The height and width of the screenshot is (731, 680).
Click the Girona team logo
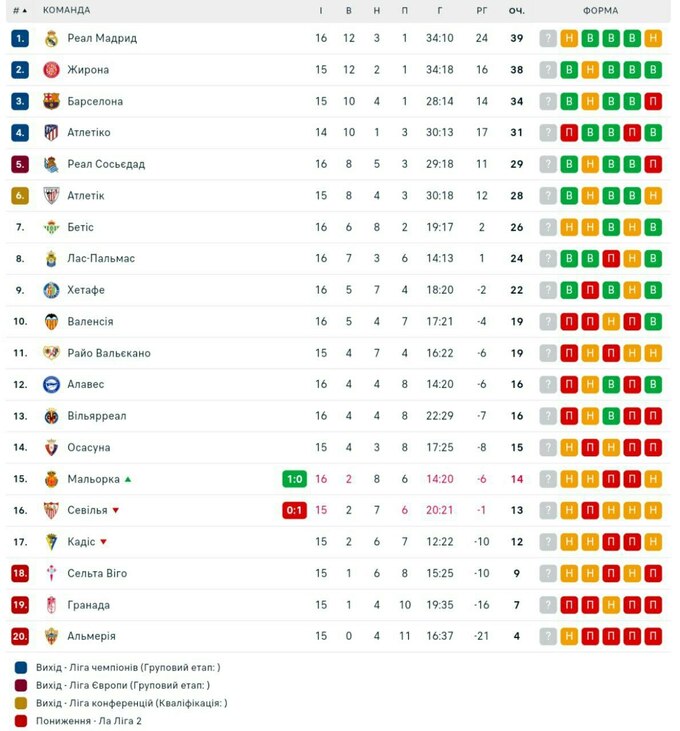pos(52,70)
